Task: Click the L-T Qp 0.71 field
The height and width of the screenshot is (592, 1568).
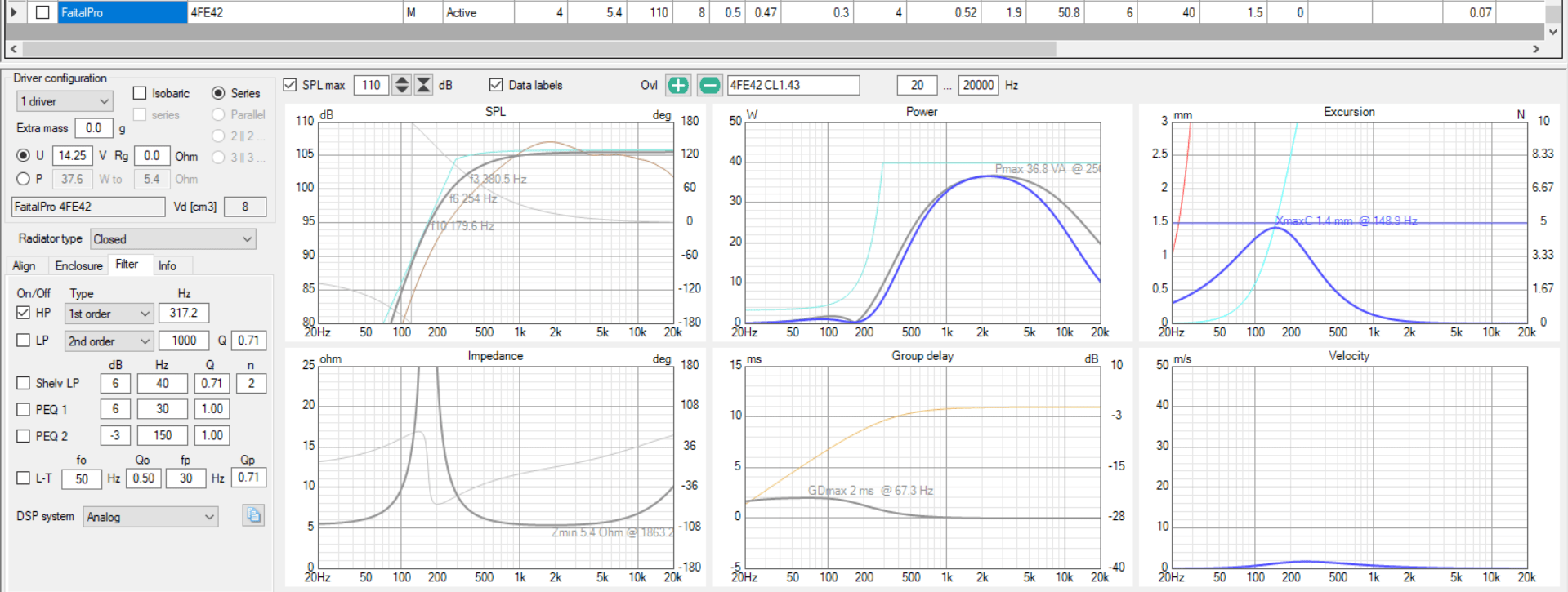Action: tap(248, 478)
